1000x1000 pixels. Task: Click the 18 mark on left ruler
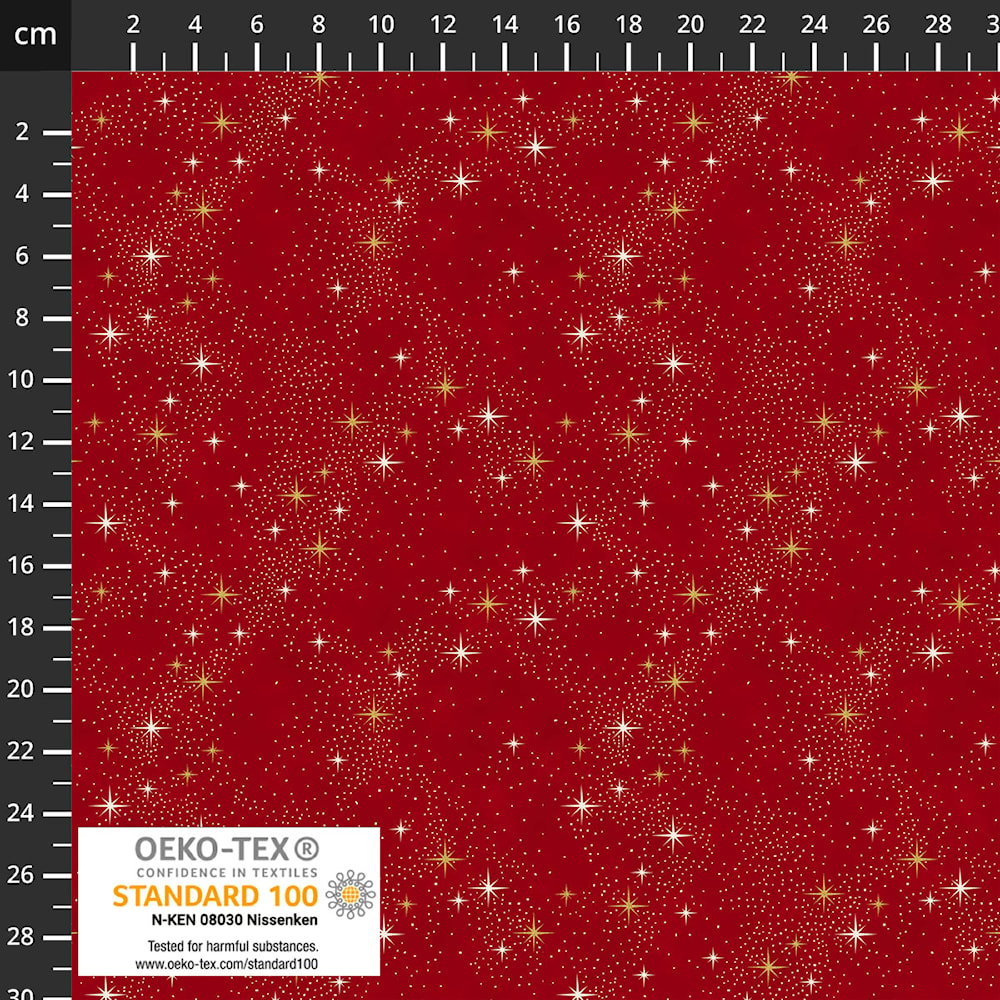(20, 627)
